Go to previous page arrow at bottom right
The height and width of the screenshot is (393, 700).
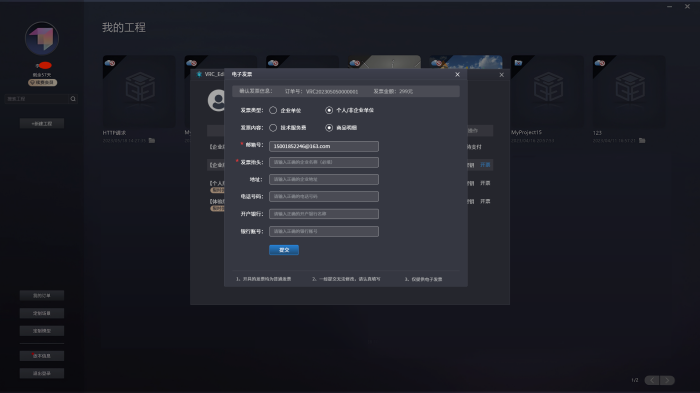pyautogui.click(x=652, y=380)
